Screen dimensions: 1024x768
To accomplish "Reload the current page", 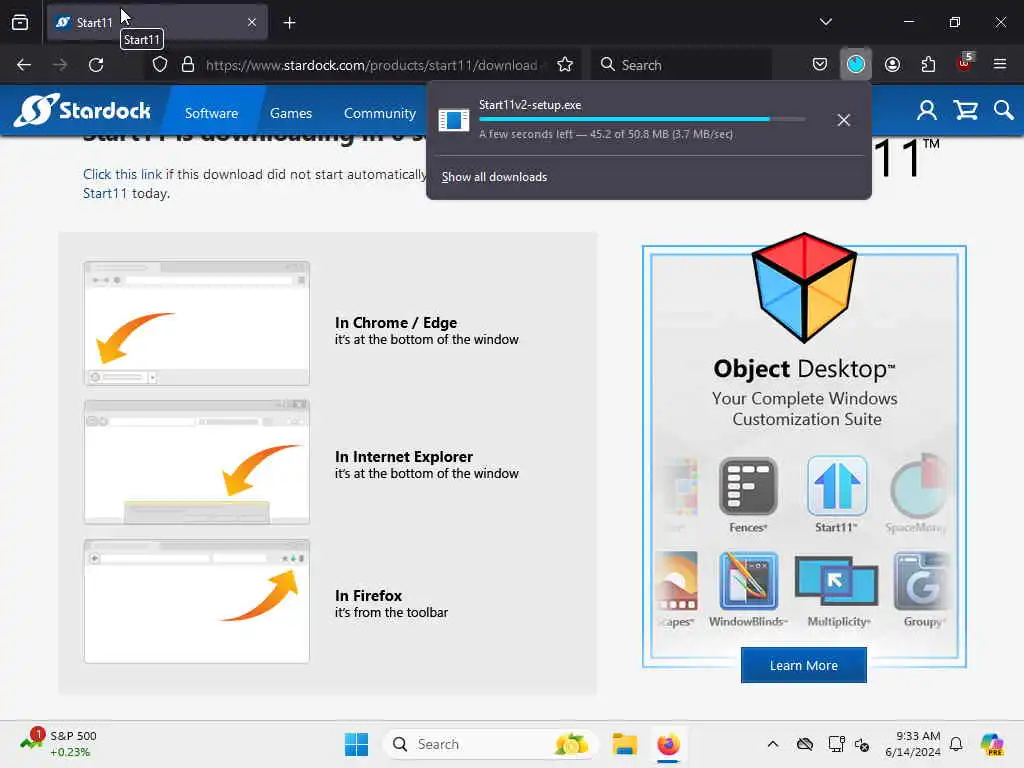I will 96,65.
